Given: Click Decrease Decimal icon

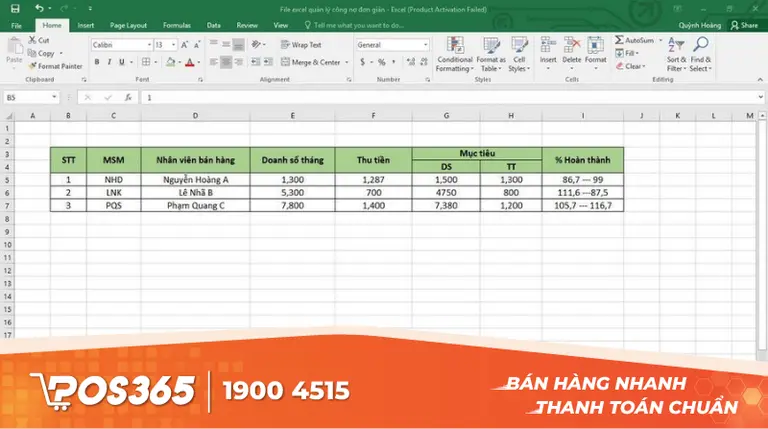Looking at the screenshot, I should (x=424, y=62).
